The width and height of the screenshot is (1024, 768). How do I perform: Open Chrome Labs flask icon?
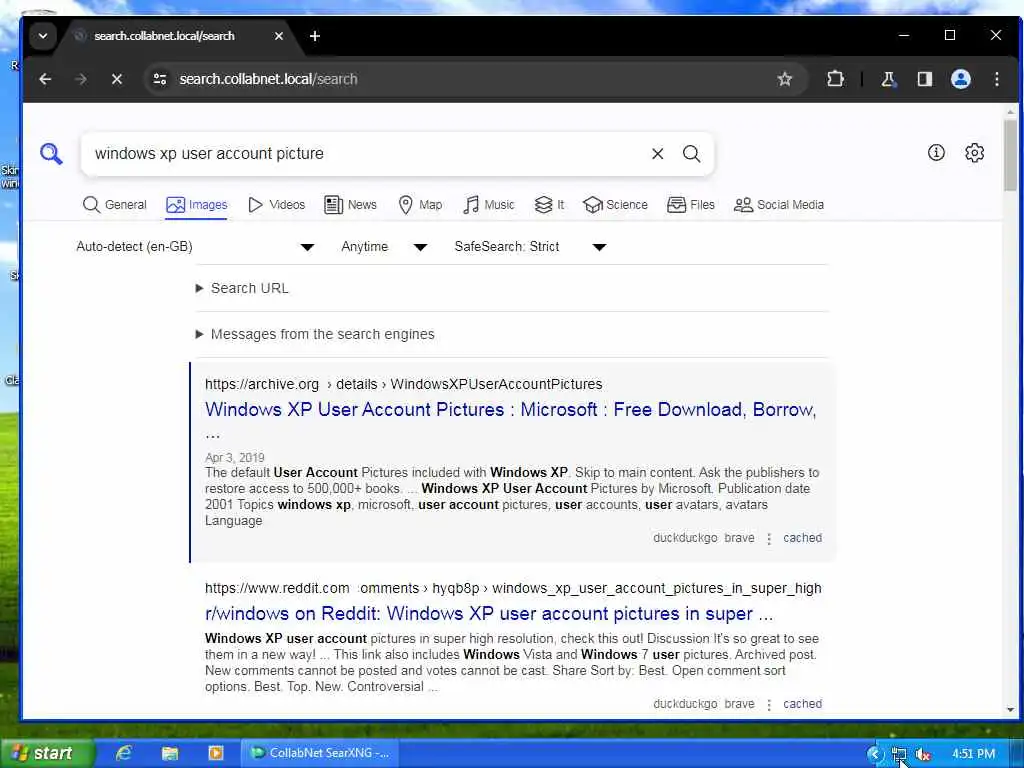tap(888, 79)
